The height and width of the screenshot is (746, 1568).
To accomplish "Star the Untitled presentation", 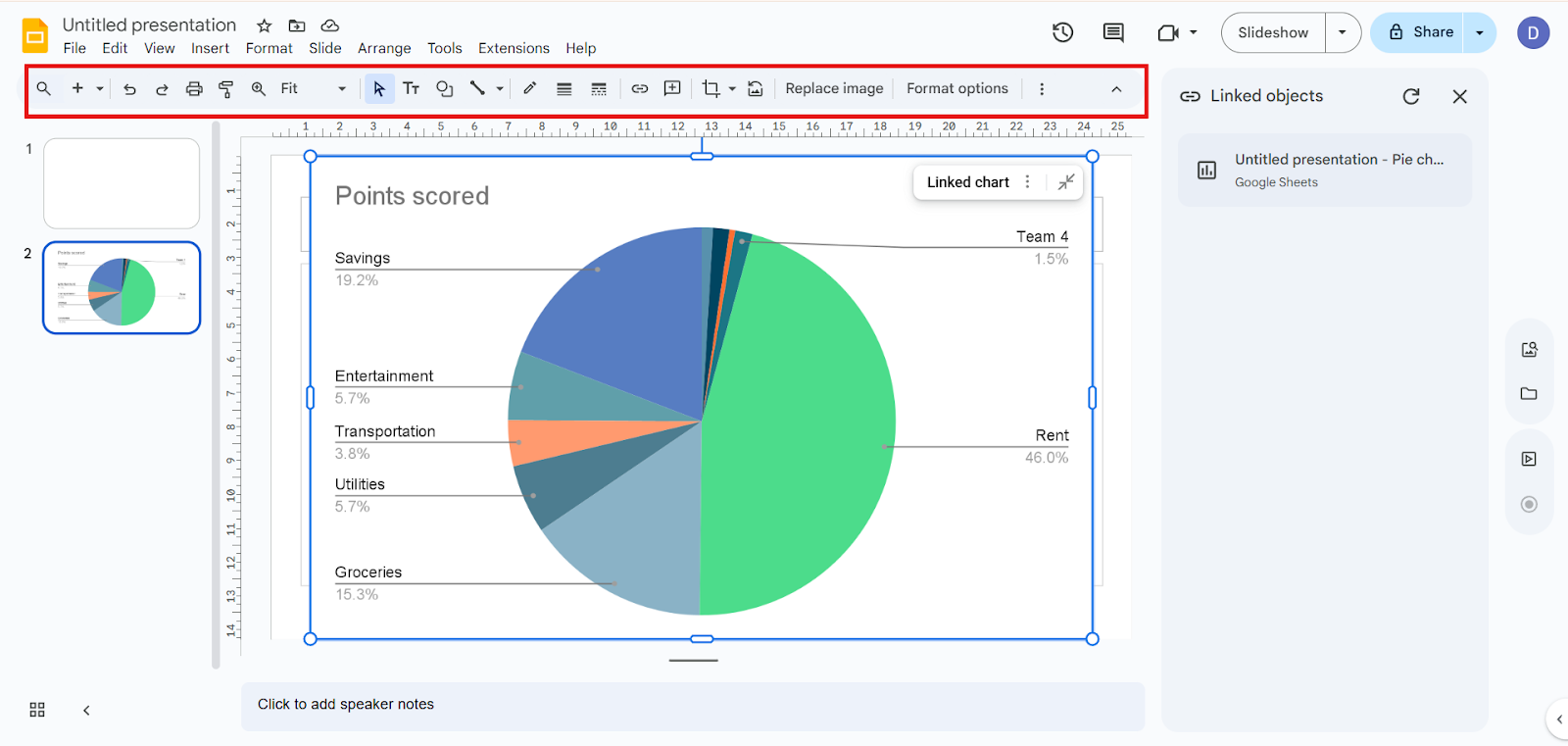I will 265,25.
